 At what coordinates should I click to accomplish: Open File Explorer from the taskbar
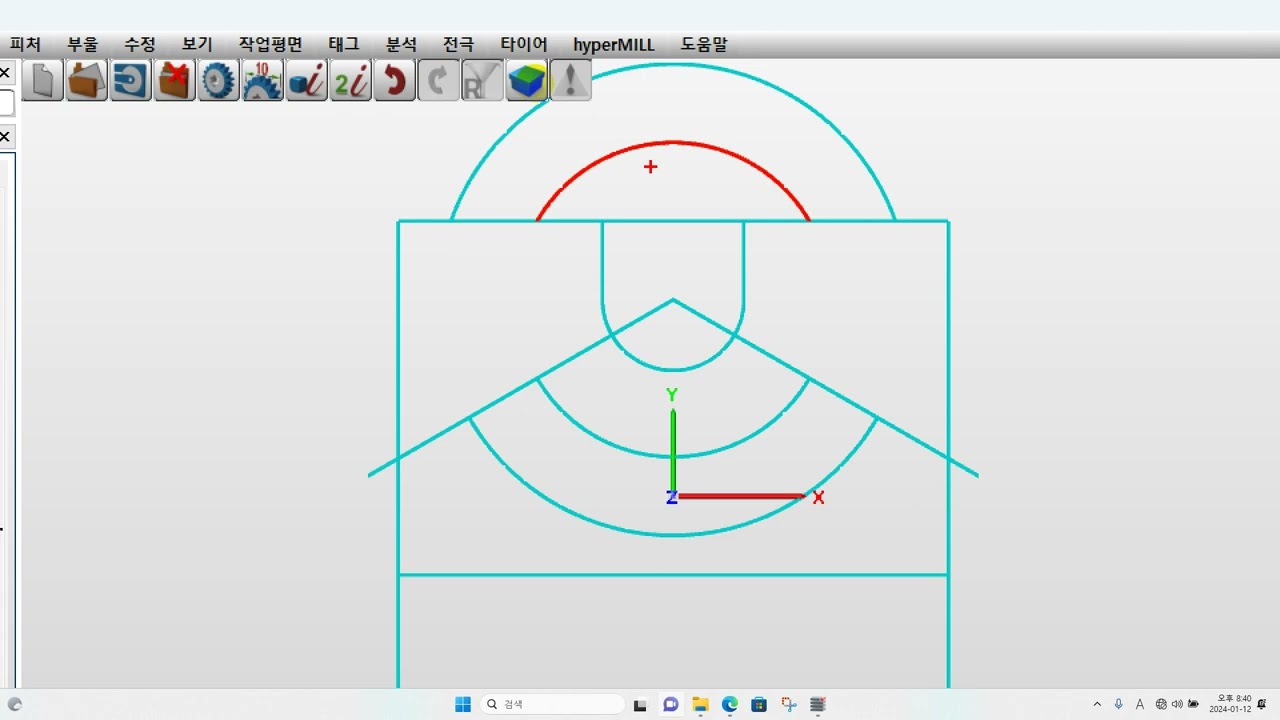(700, 705)
